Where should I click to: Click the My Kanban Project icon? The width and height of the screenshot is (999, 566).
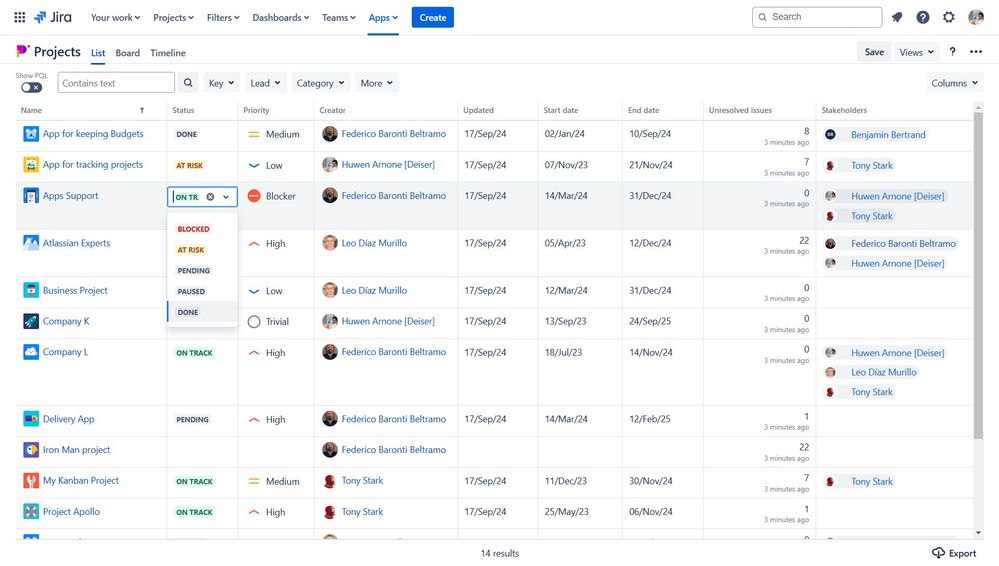coord(31,481)
